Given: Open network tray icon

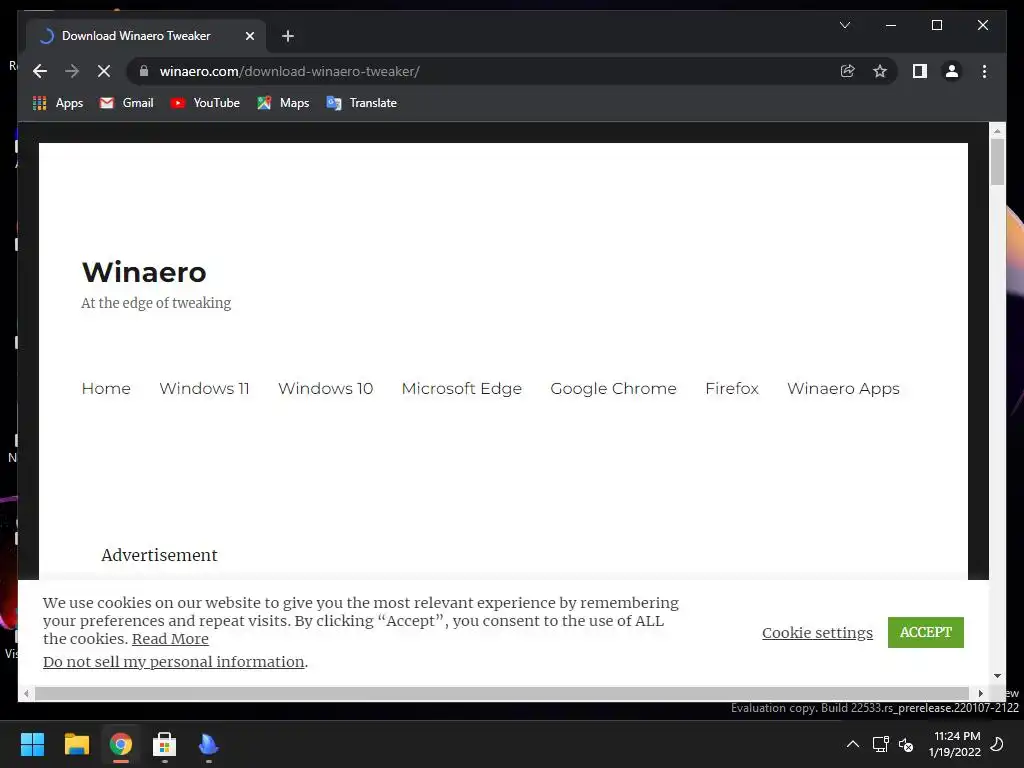Looking at the screenshot, I should tap(880, 744).
